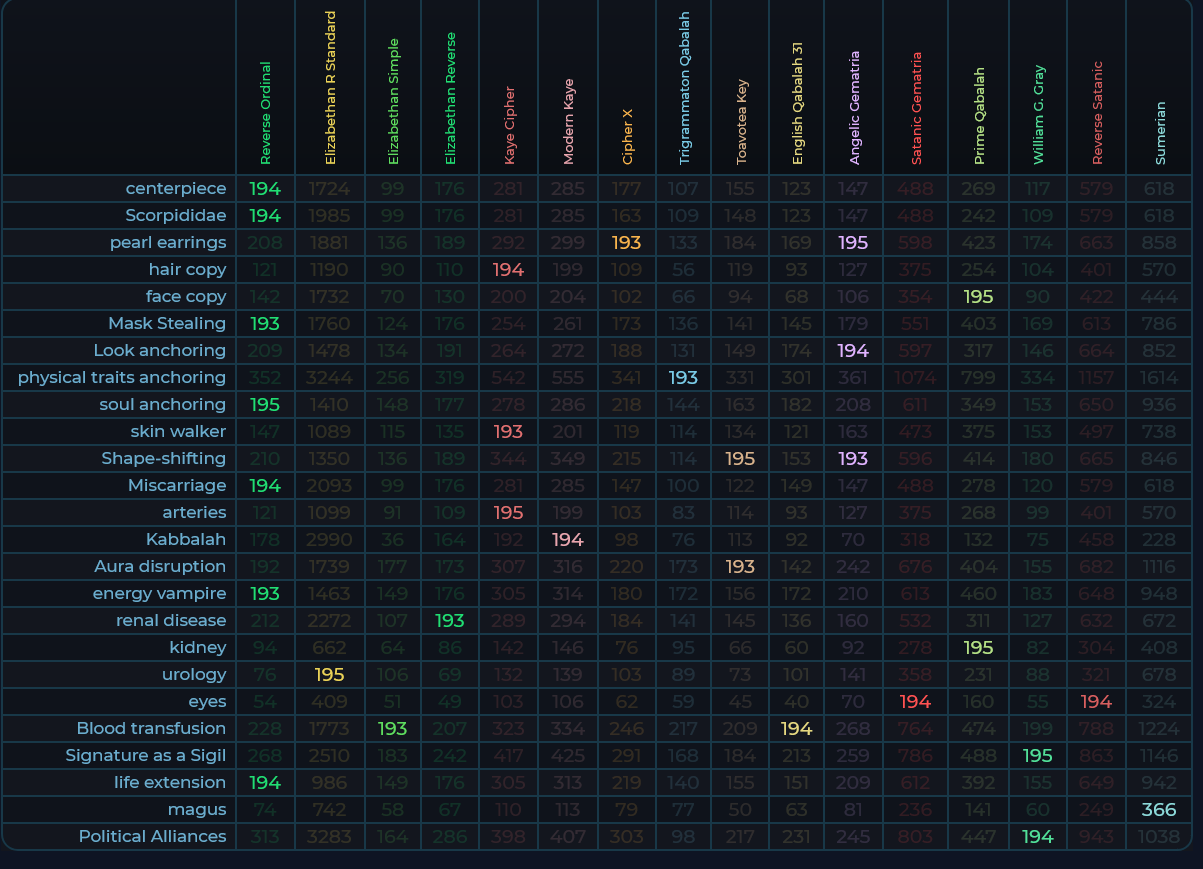The image size is (1203, 869).
Task: Click the highlighted 366 value in magus row
Action: point(1159,810)
